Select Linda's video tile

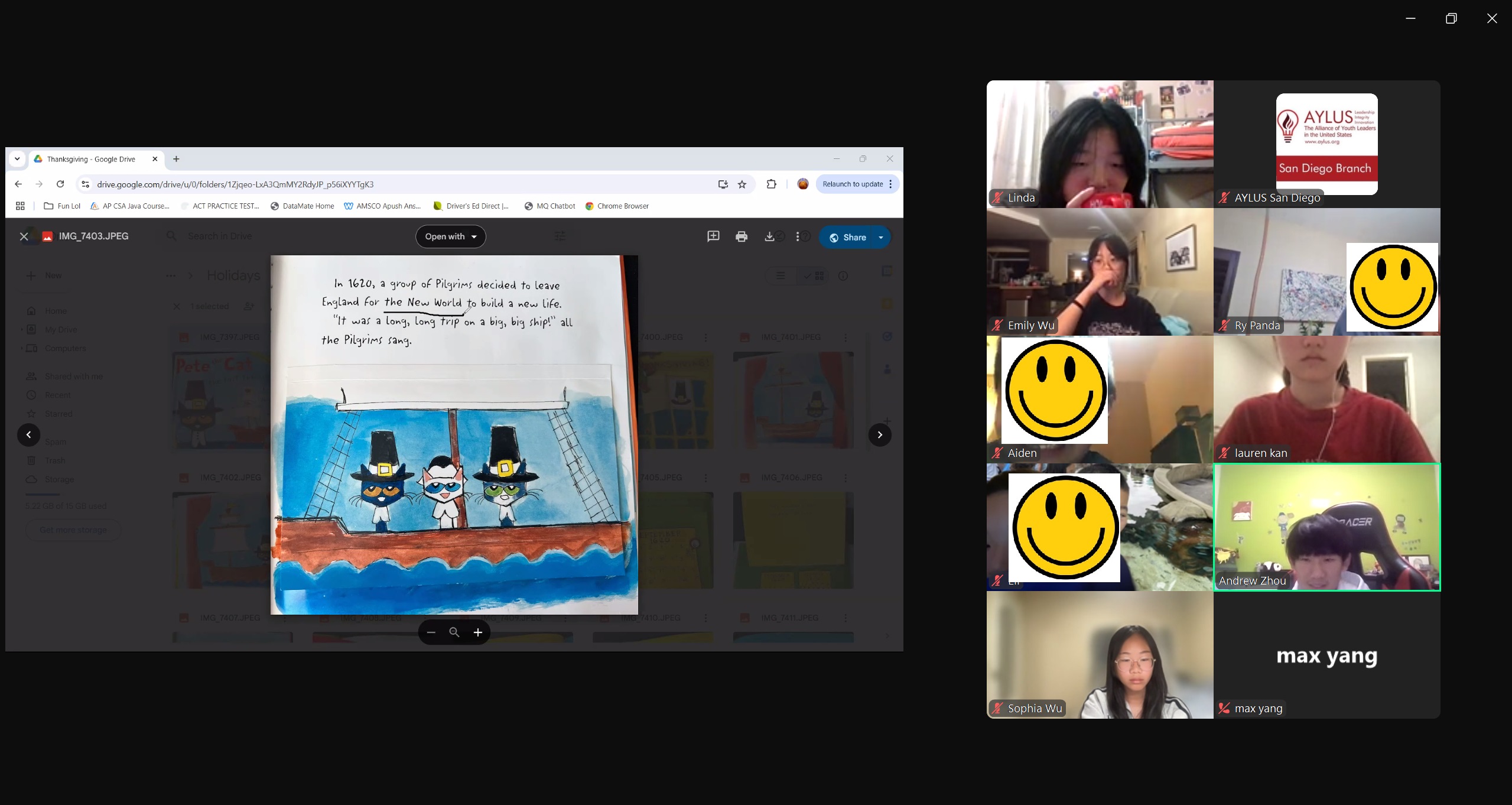(x=1100, y=144)
